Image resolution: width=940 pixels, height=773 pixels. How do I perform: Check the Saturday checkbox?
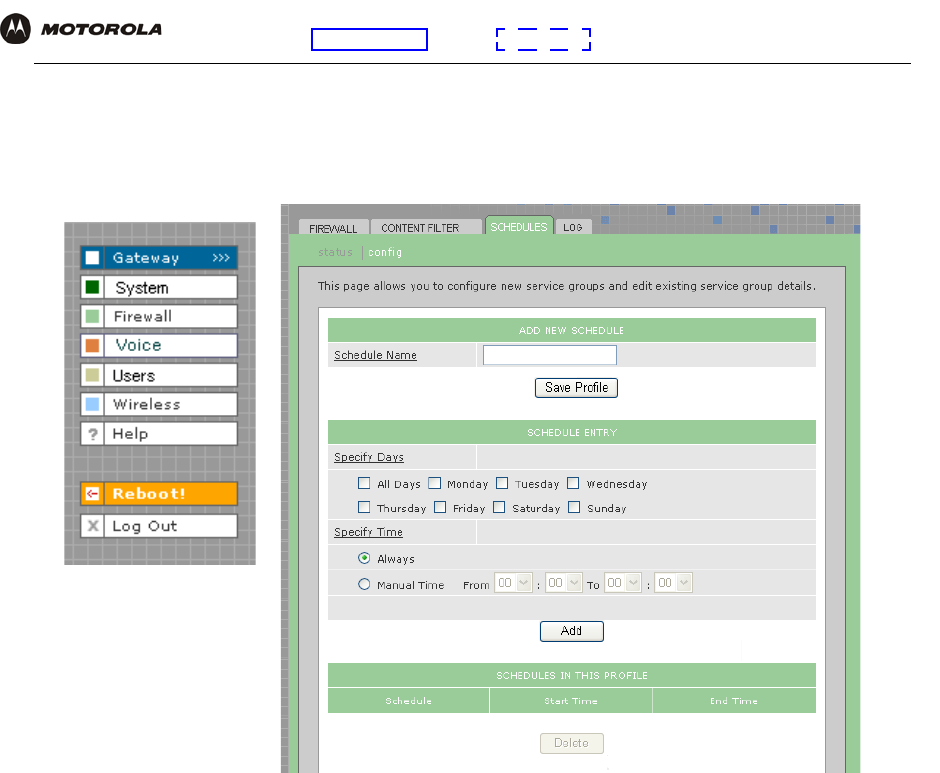coord(499,507)
